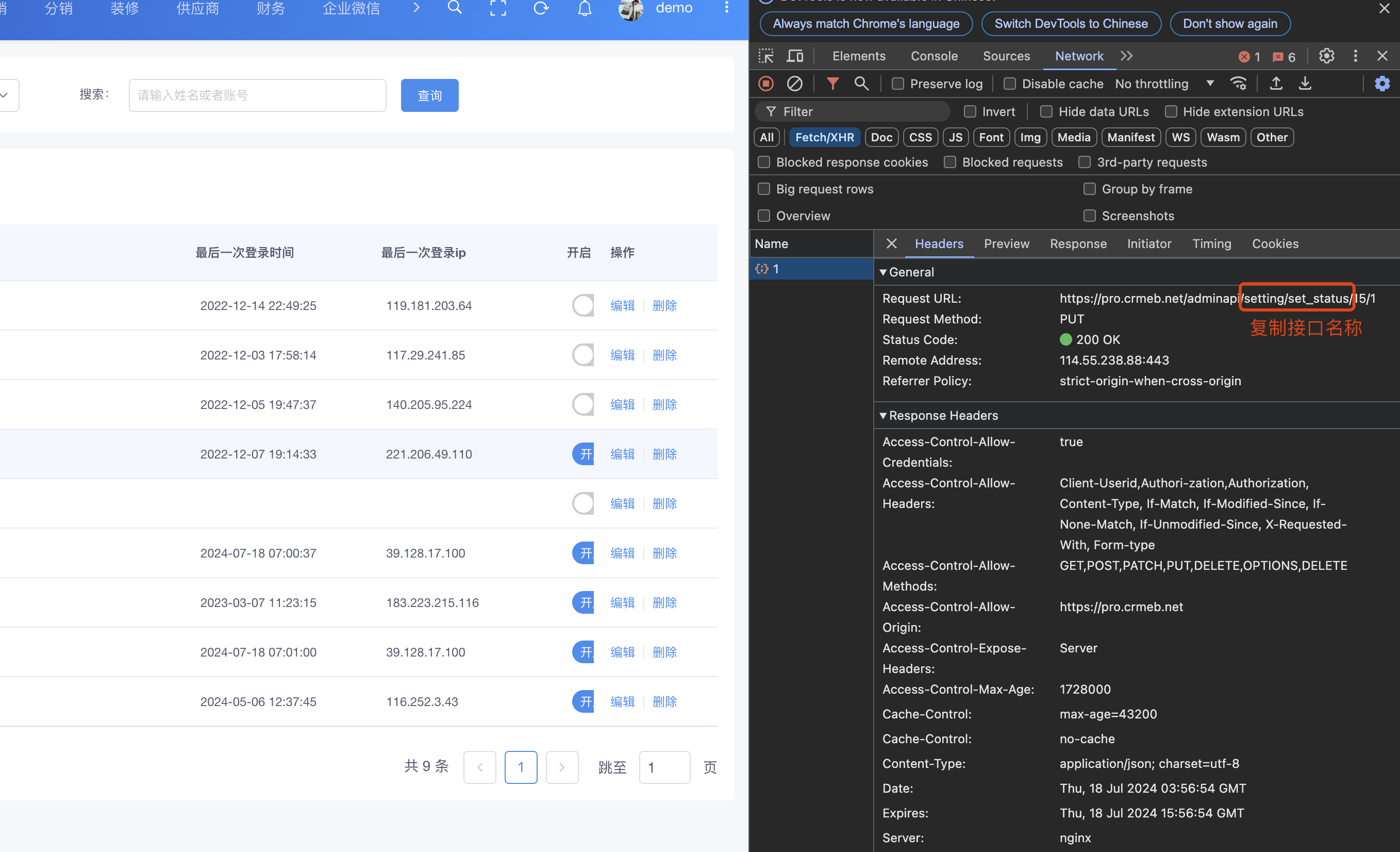Close the request details panel
Image resolution: width=1400 pixels, height=852 pixels.
pos(891,244)
